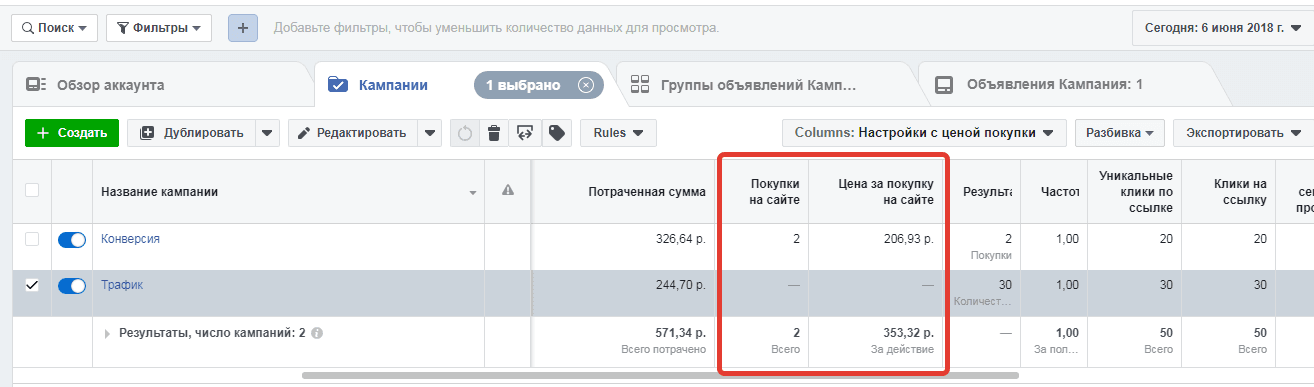This screenshot has height=387, width=1314.
Task: Clear the 1 выбрано selection badge
Action: click(585, 85)
